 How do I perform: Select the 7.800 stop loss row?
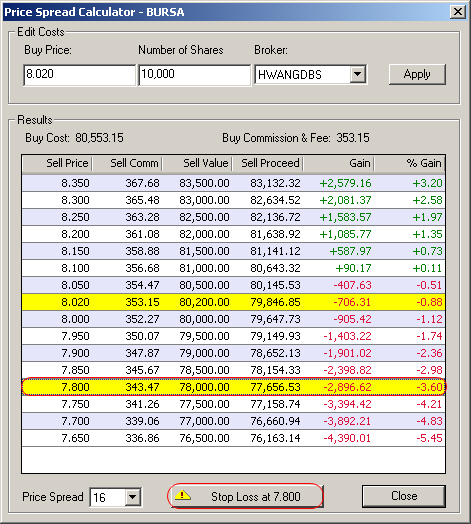[x=233, y=387]
